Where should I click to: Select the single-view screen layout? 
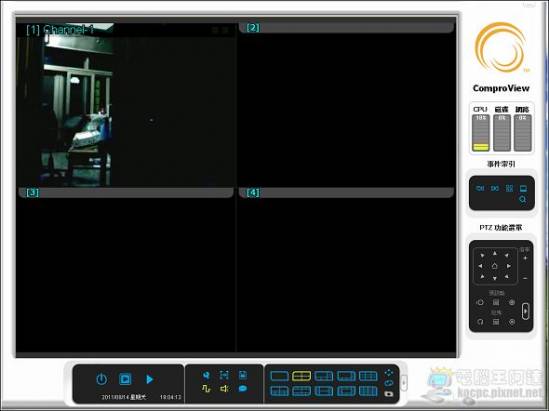(x=279, y=376)
